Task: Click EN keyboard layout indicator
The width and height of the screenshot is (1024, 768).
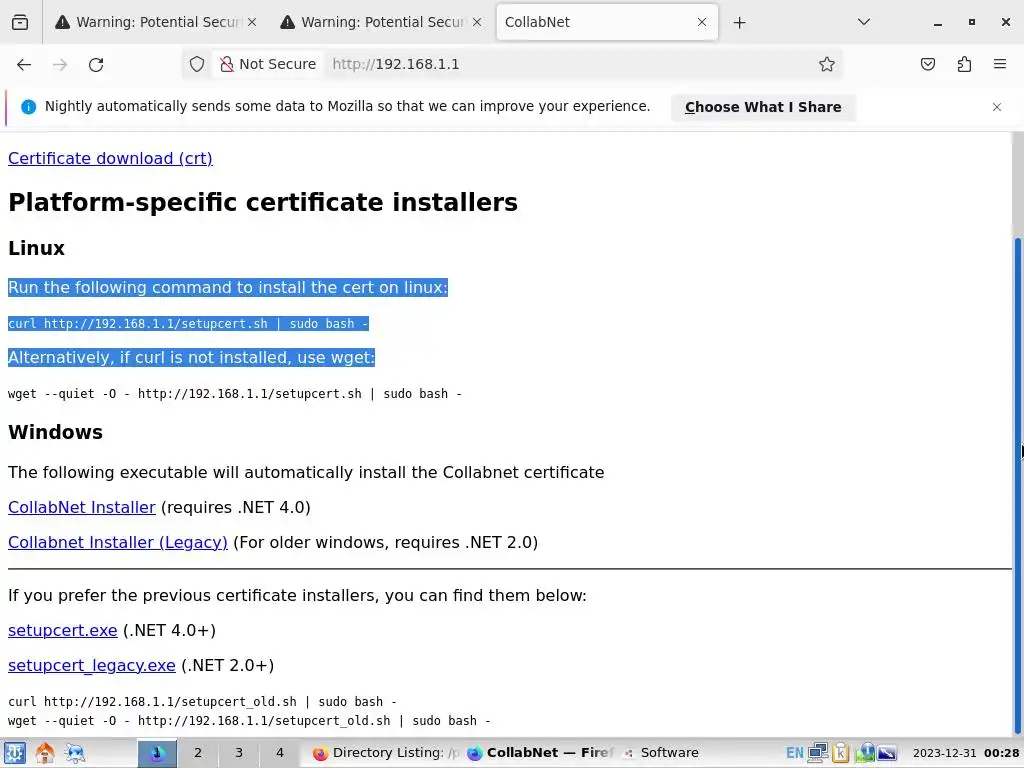Action: [x=794, y=753]
